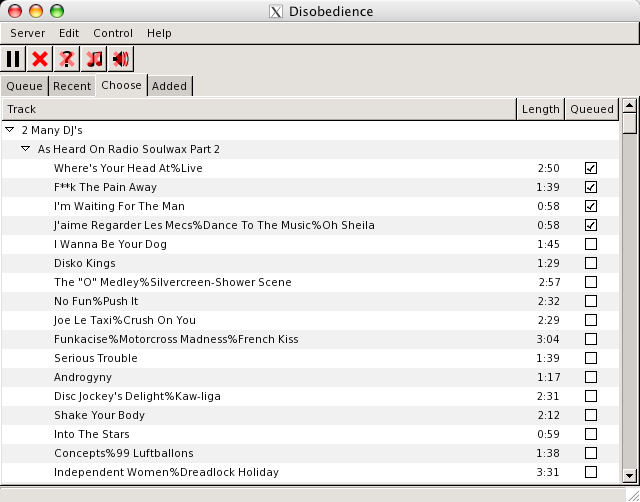Queue Funkacise%Motorcross Madness%French Kiss
Screen dimensions: 640x502
point(591,339)
